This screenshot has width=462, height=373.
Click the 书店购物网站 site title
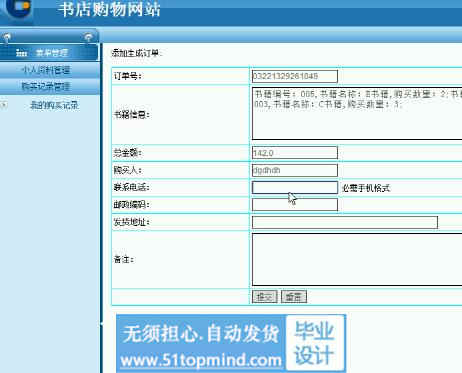tap(110, 9)
